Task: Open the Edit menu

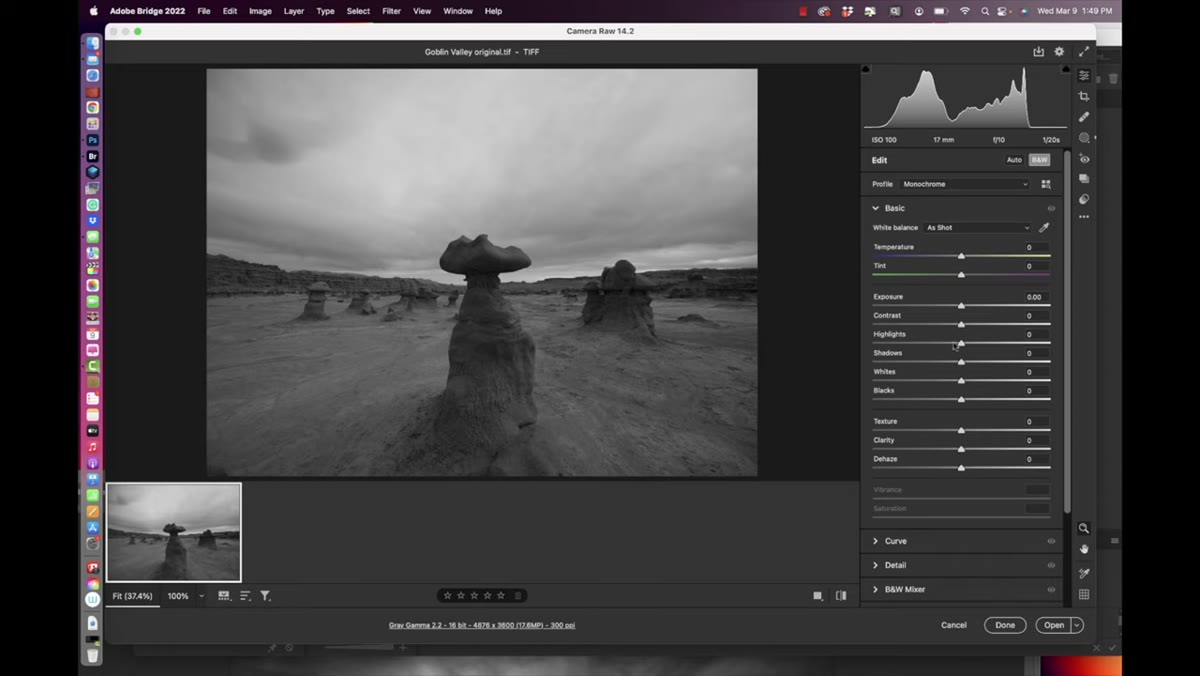Action: [230, 11]
